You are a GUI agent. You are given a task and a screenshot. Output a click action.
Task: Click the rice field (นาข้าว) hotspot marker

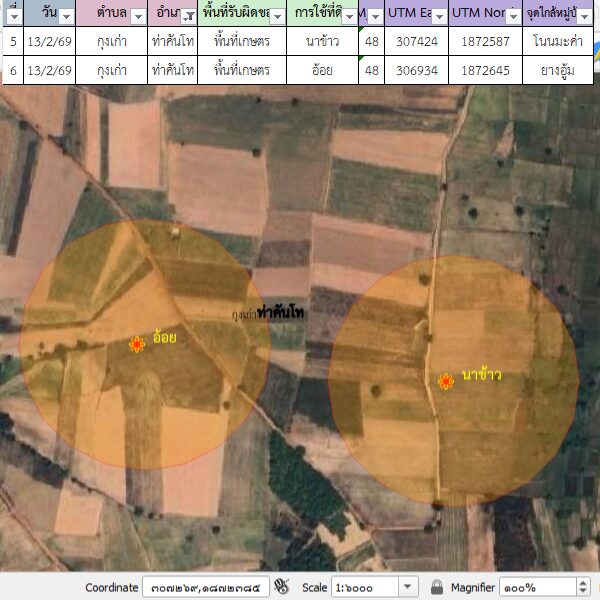click(x=445, y=381)
